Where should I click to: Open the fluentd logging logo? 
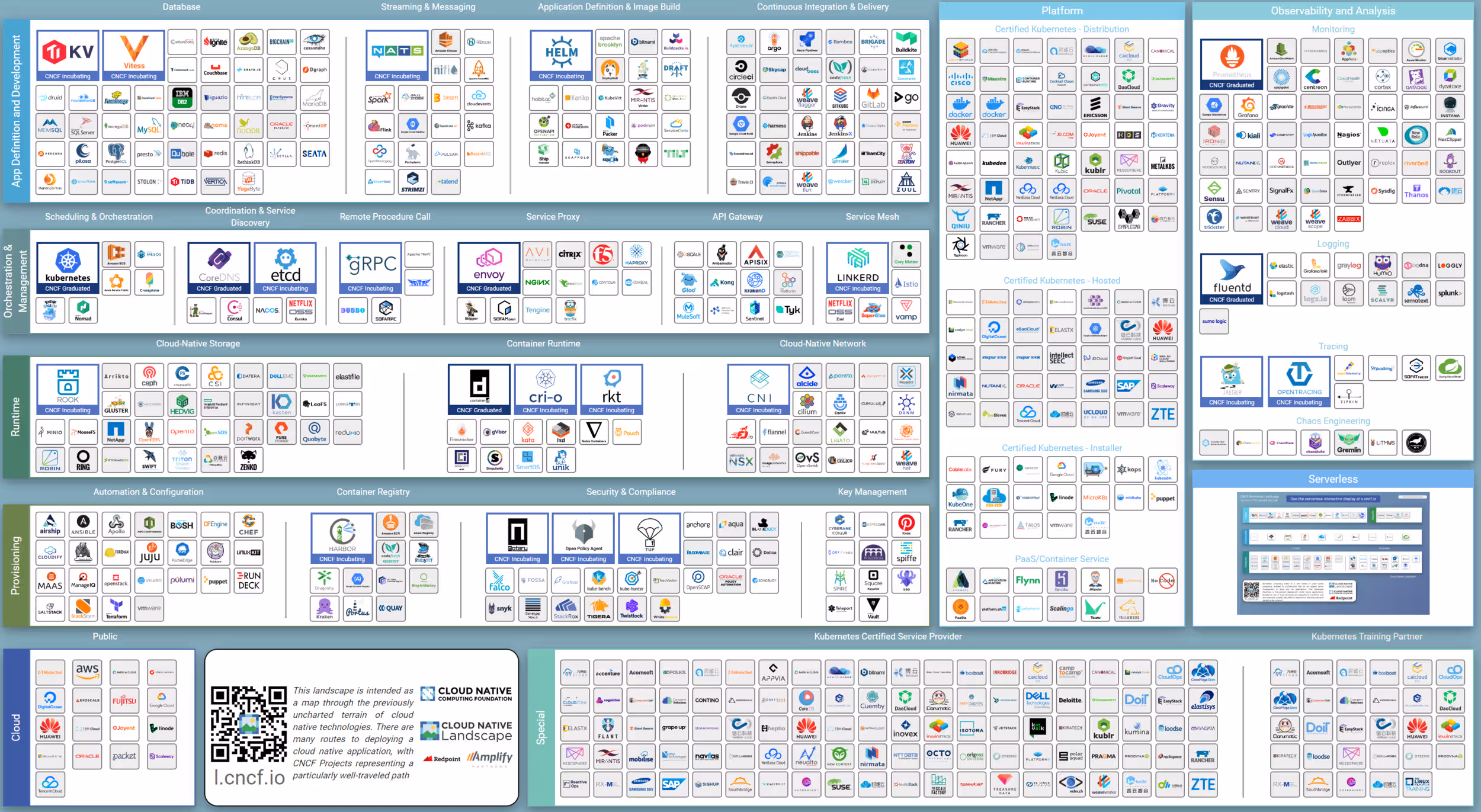click(1232, 279)
